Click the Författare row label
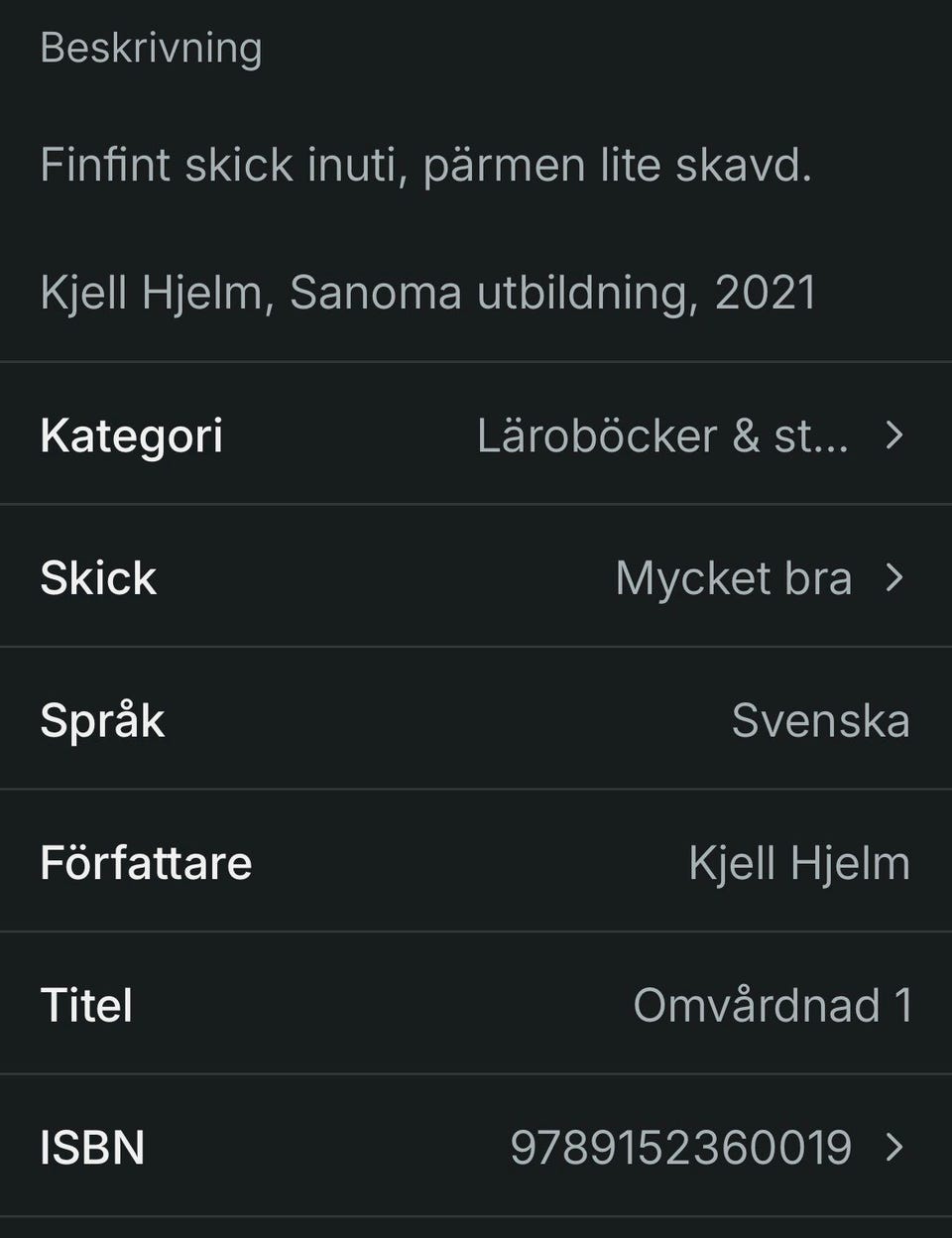The width and height of the screenshot is (952, 1238). [146, 862]
